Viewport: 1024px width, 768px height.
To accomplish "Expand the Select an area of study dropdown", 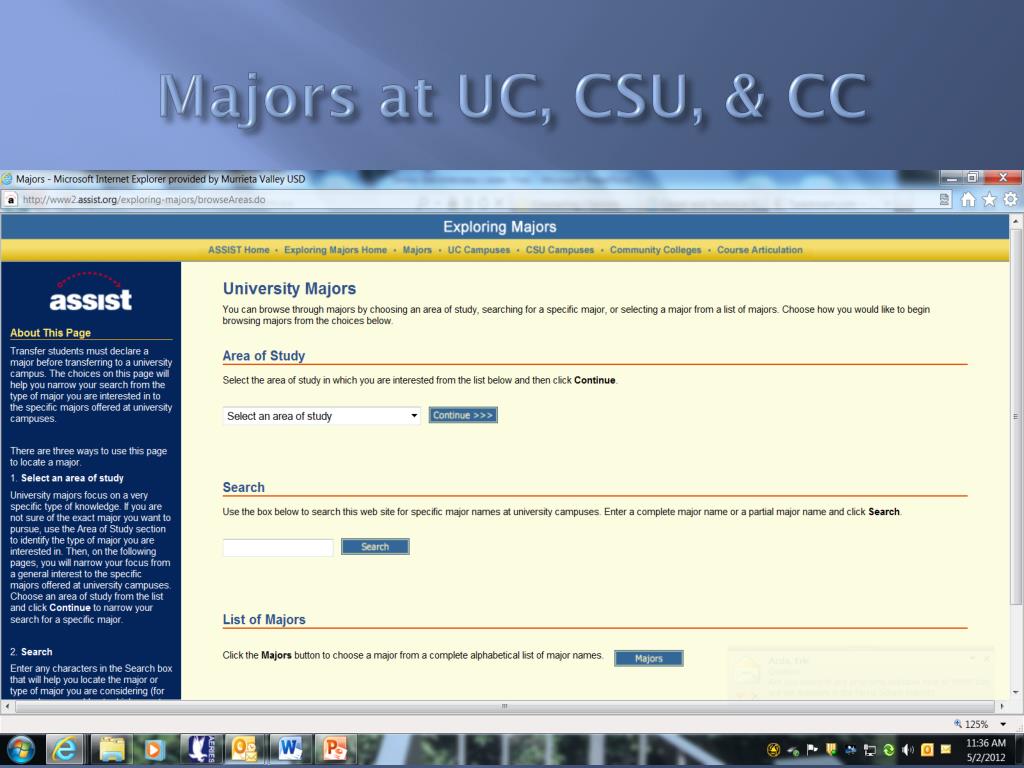I will tap(322, 416).
